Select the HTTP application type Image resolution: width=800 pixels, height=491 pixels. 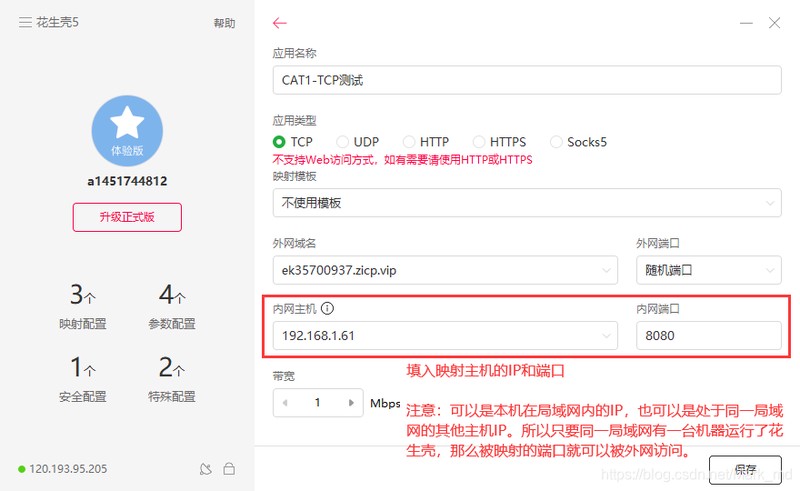[x=426, y=142]
